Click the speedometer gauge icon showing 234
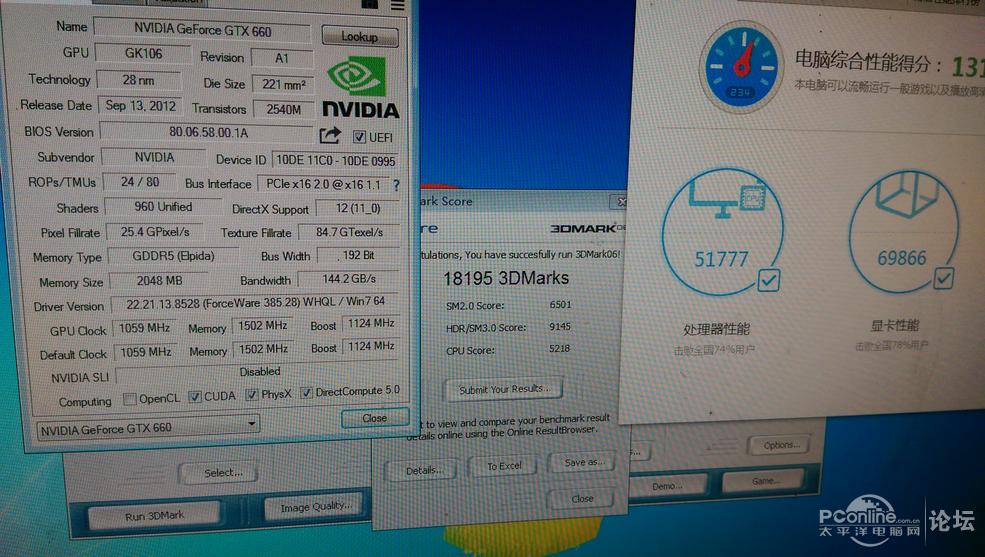This screenshot has height=557, width=985. coord(742,67)
